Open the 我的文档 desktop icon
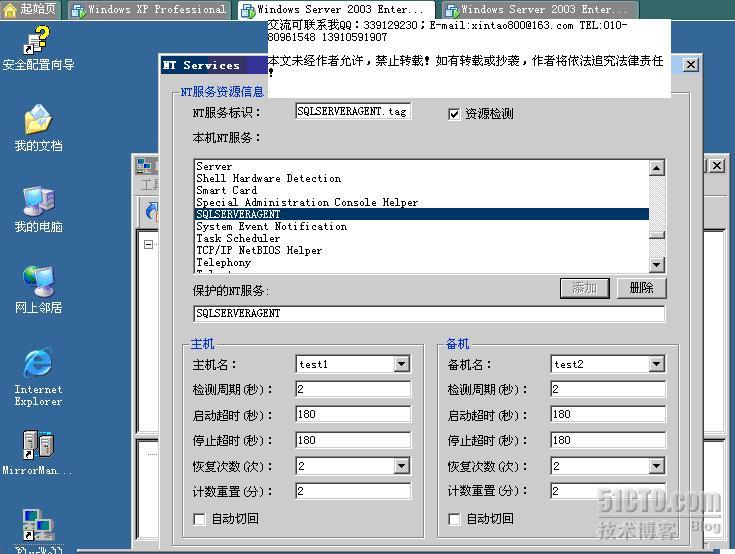The height and width of the screenshot is (554, 735). click(x=38, y=124)
